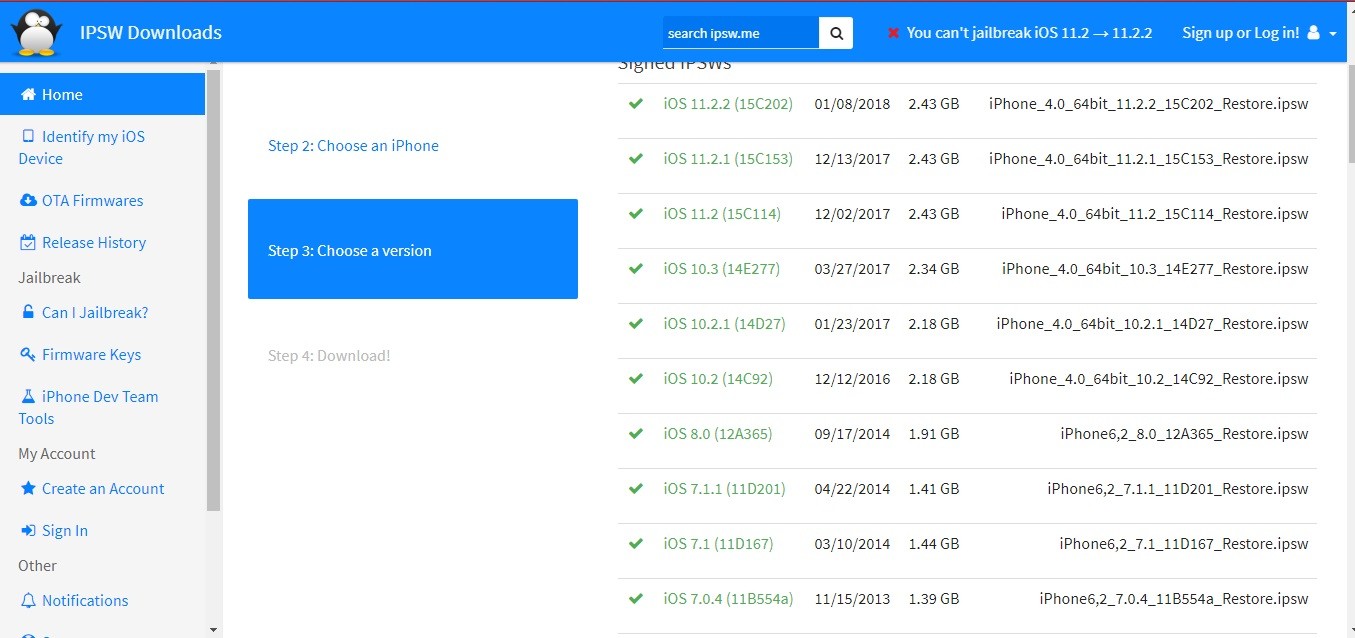
Task: Click IPSW Downloads title
Action: [151, 32]
